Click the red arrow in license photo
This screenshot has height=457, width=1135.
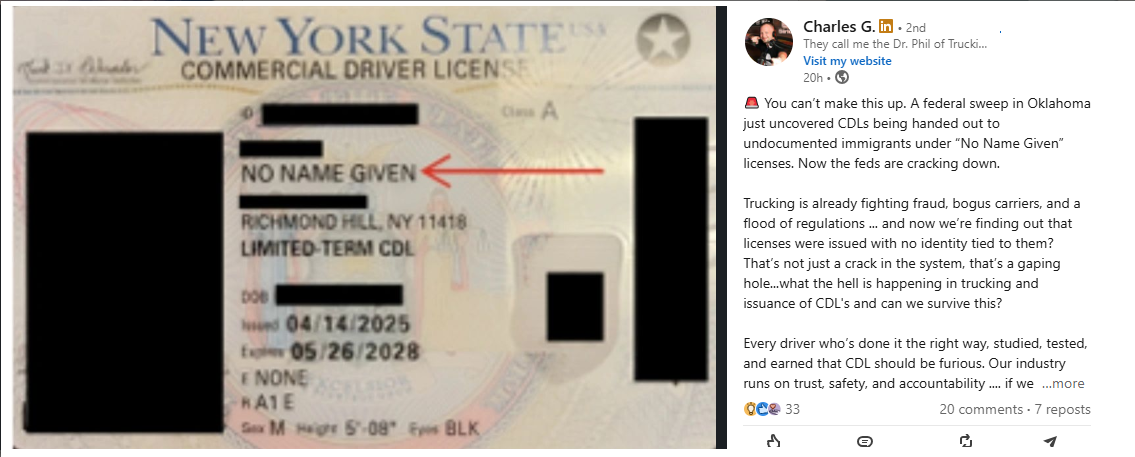[512, 172]
